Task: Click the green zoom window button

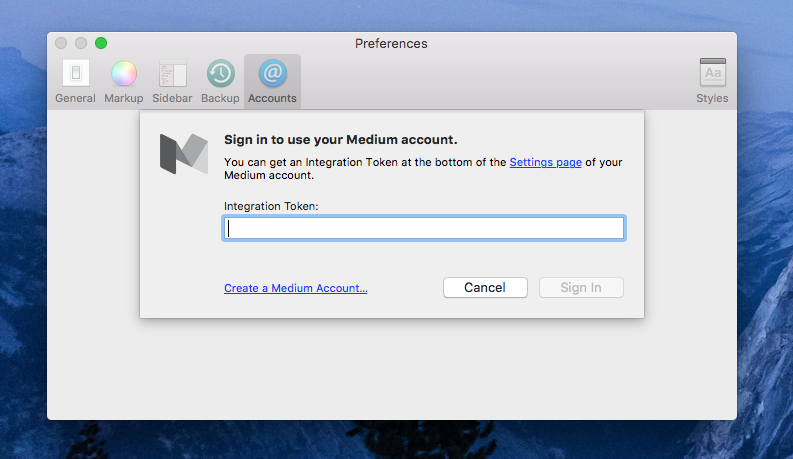Action: [x=101, y=43]
